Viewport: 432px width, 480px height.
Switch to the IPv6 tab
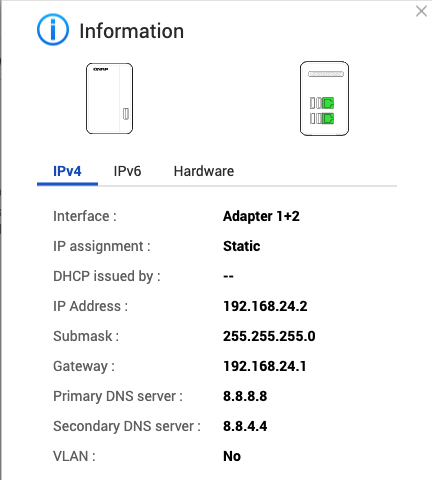pos(127,171)
